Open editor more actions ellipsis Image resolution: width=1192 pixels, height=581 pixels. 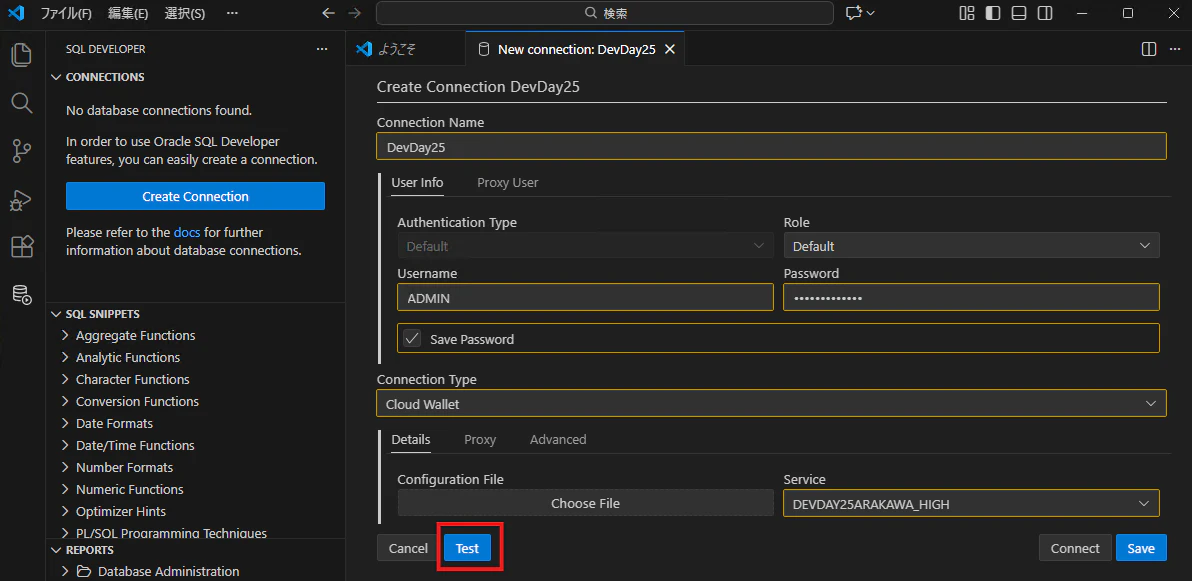click(1175, 49)
